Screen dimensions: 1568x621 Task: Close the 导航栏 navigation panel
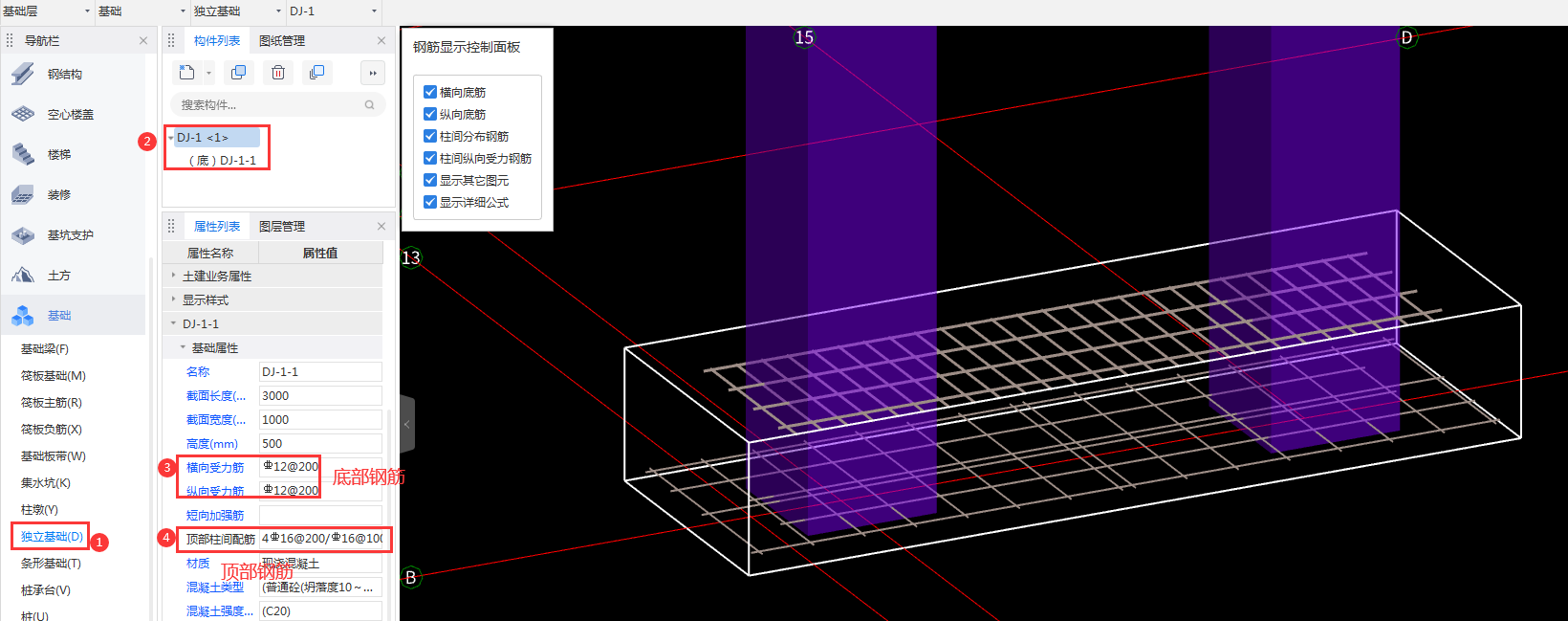[143, 40]
